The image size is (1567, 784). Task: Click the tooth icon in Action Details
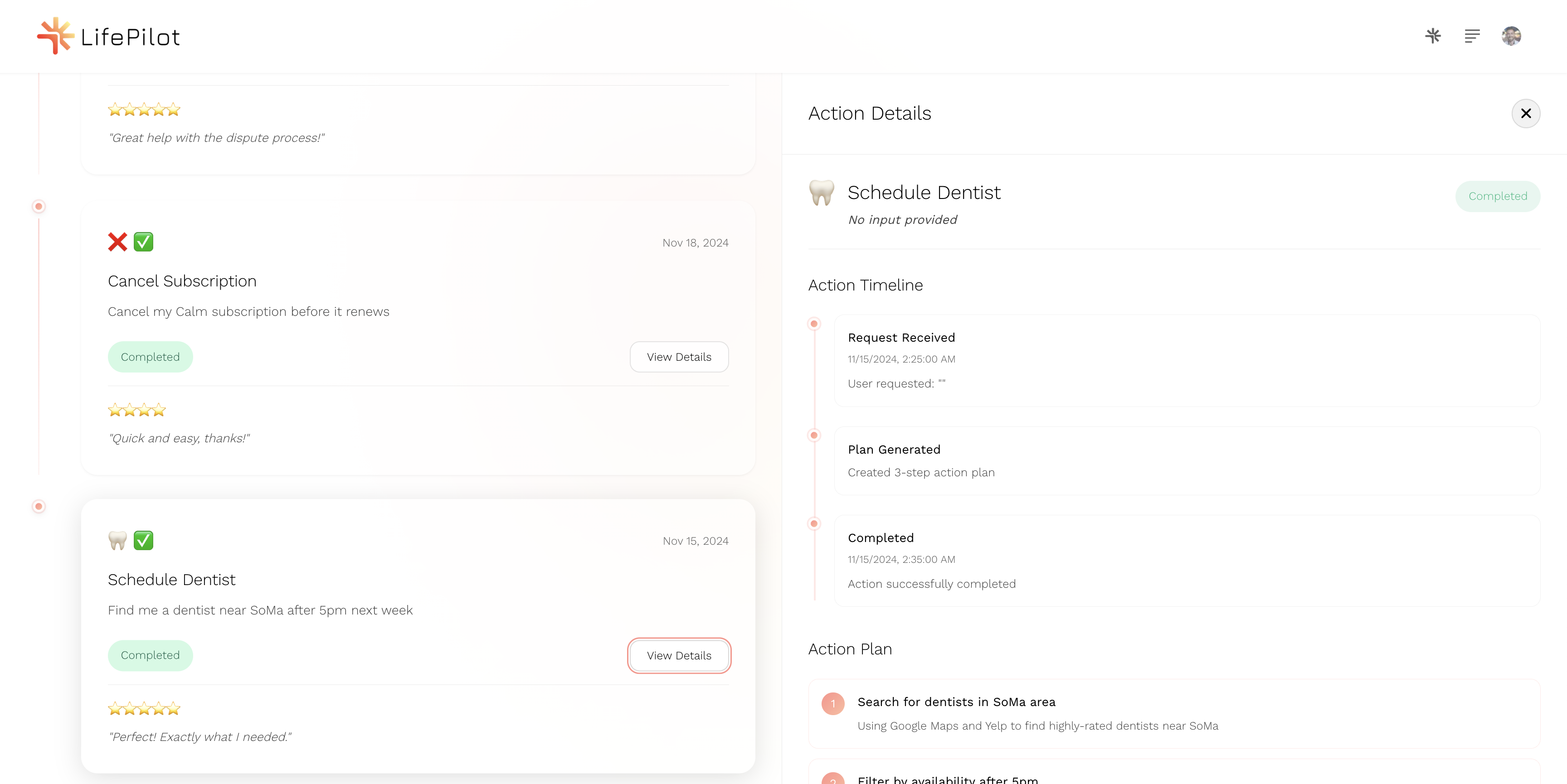tap(821, 193)
